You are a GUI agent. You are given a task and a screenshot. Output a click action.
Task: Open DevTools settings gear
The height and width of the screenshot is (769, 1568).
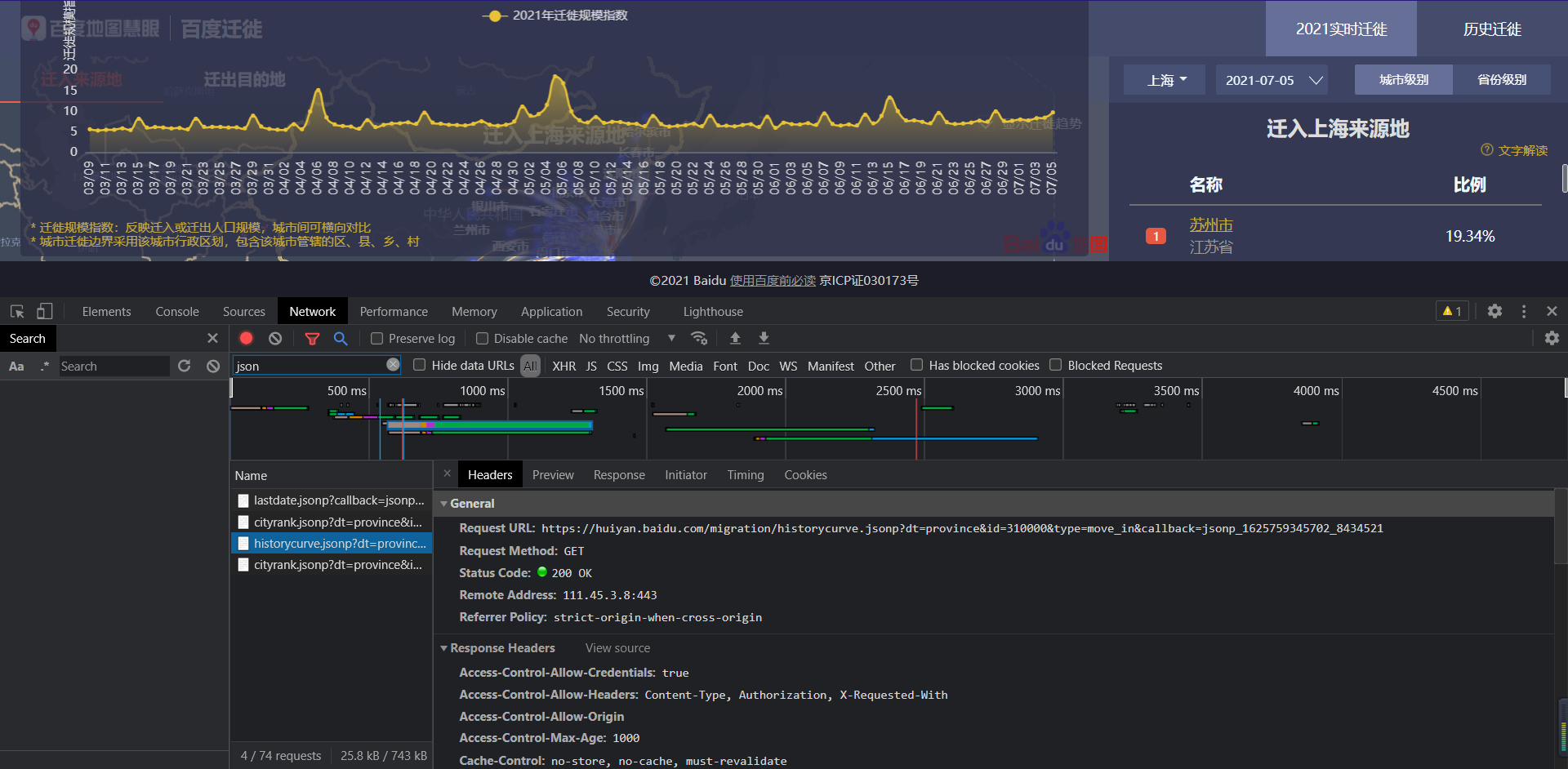click(1494, 311)
